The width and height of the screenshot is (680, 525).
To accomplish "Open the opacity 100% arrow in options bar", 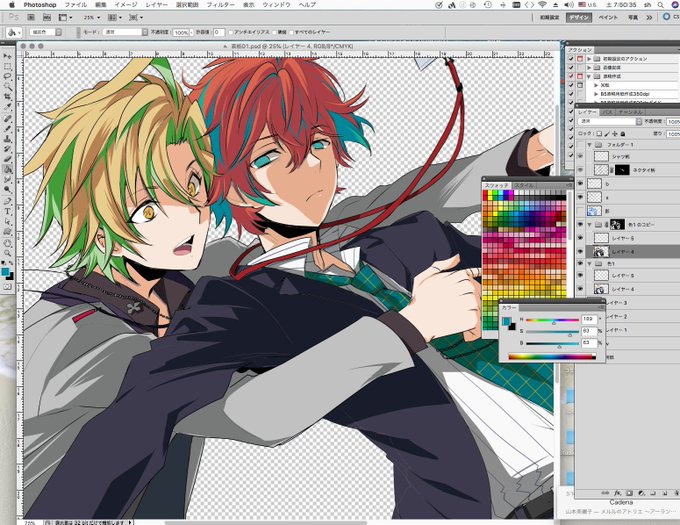I will (x=192, y=33).
